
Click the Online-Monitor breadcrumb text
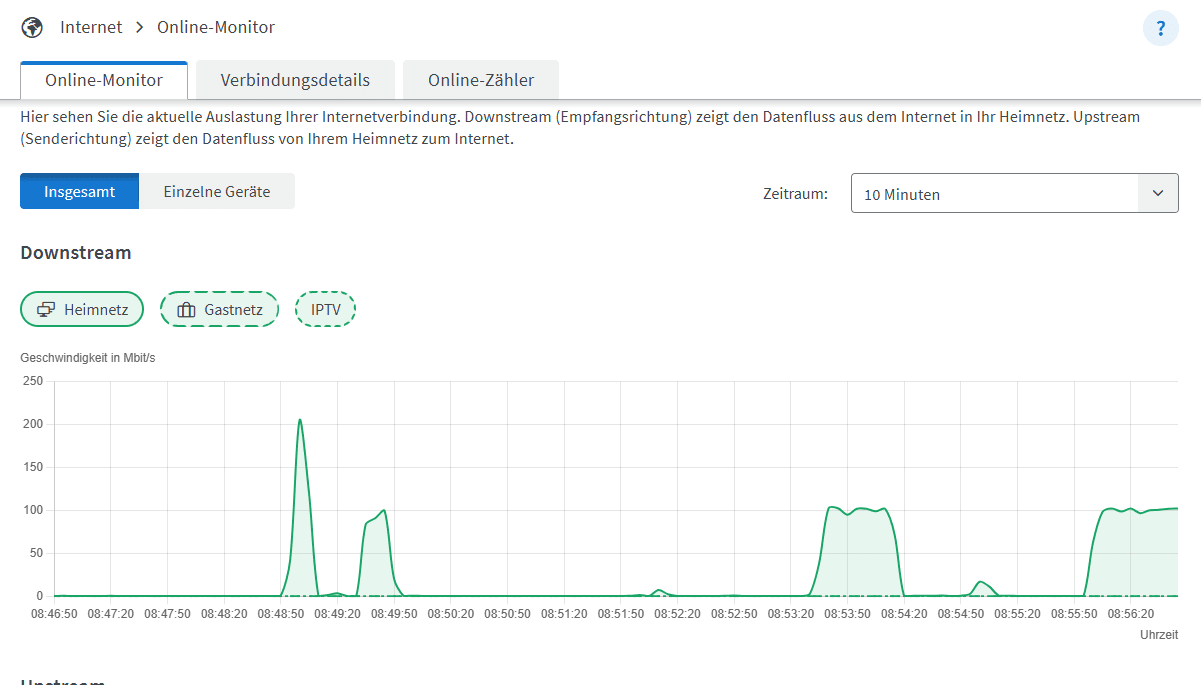point(216,27)
